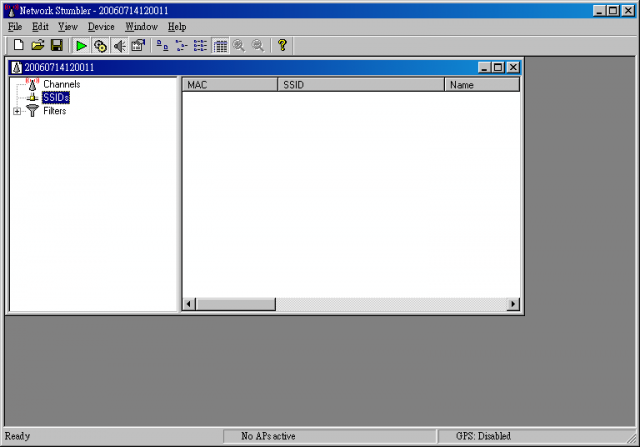Click the zoom out magnifier icon
The width and height of the screenshot is (640, 447).
258,45
